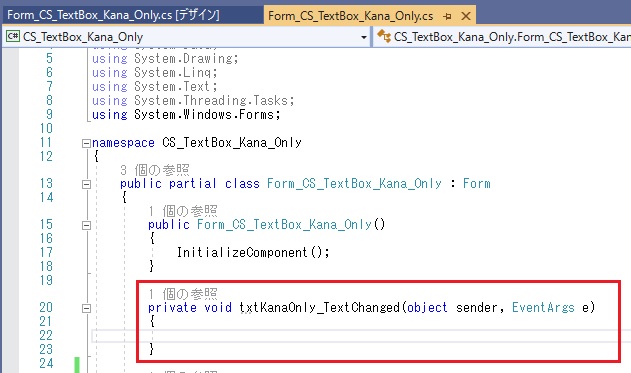Collapse the class Form_CS_TextBox_Kana_Only outline

[86, 184]
